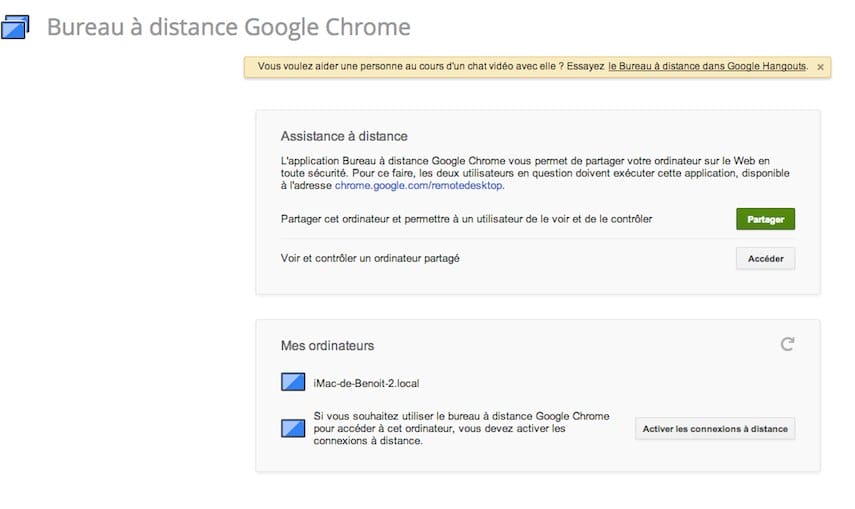
Task: Click the Bureau à distance Google Chrome title
Action: (x=228, y=27)
